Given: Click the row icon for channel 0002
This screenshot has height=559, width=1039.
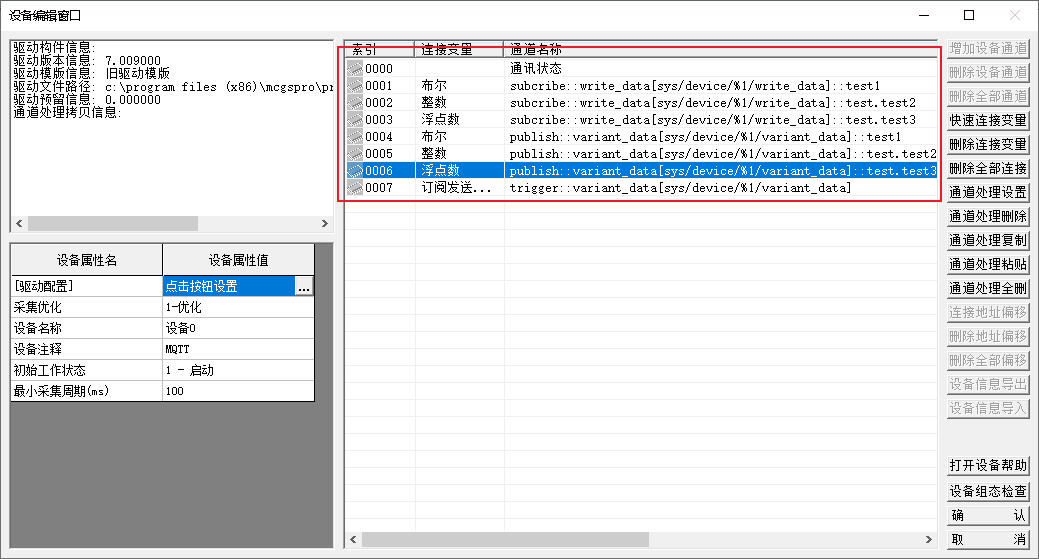Looking at the screenshot, I should click(x=355, y=103).
